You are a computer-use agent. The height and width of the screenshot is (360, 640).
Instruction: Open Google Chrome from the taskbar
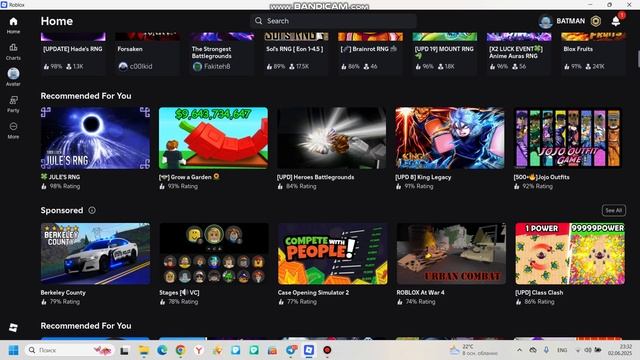click(x=180, y=350)
